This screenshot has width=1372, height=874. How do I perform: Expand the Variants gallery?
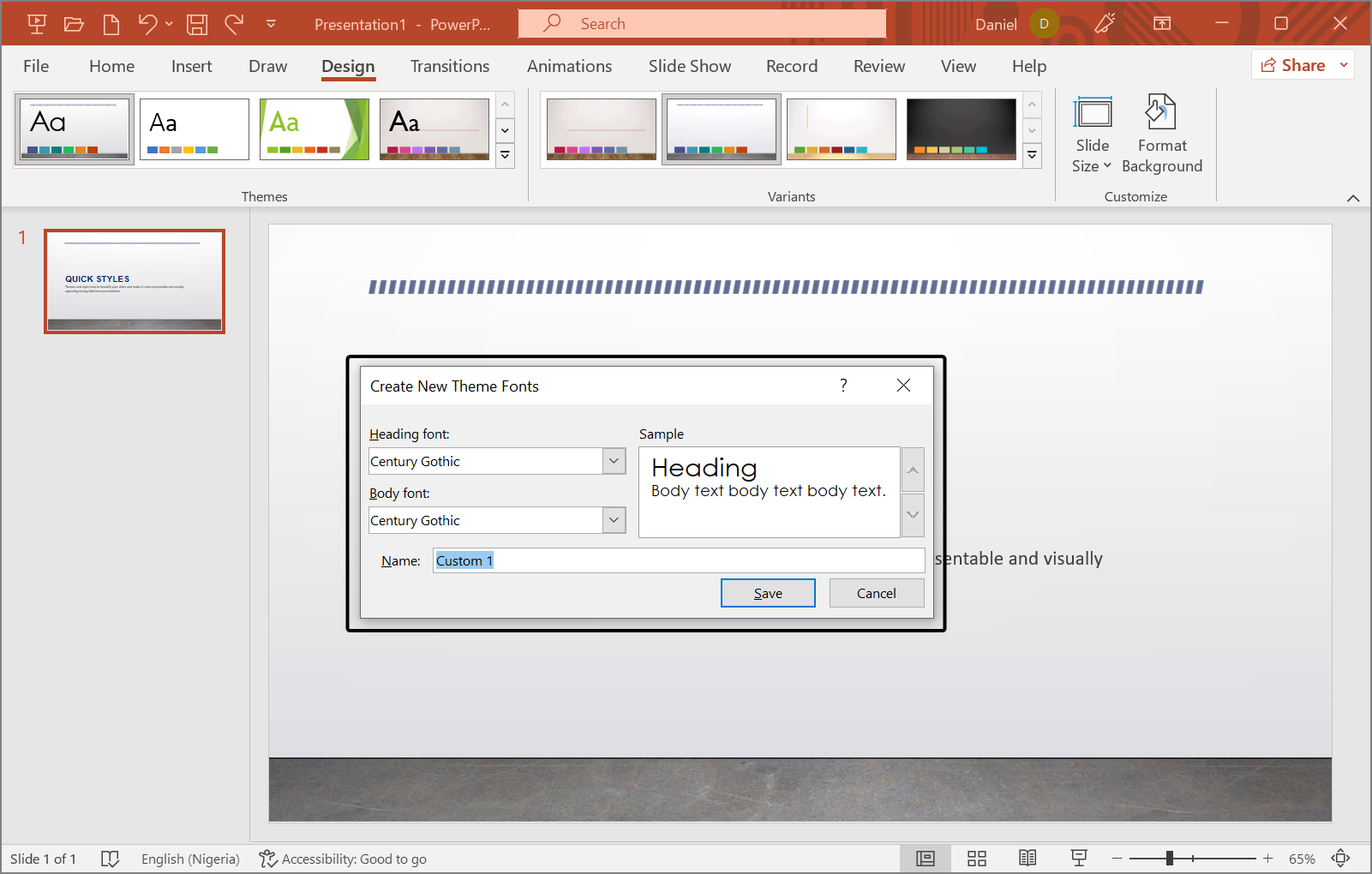click(1032, 156)
